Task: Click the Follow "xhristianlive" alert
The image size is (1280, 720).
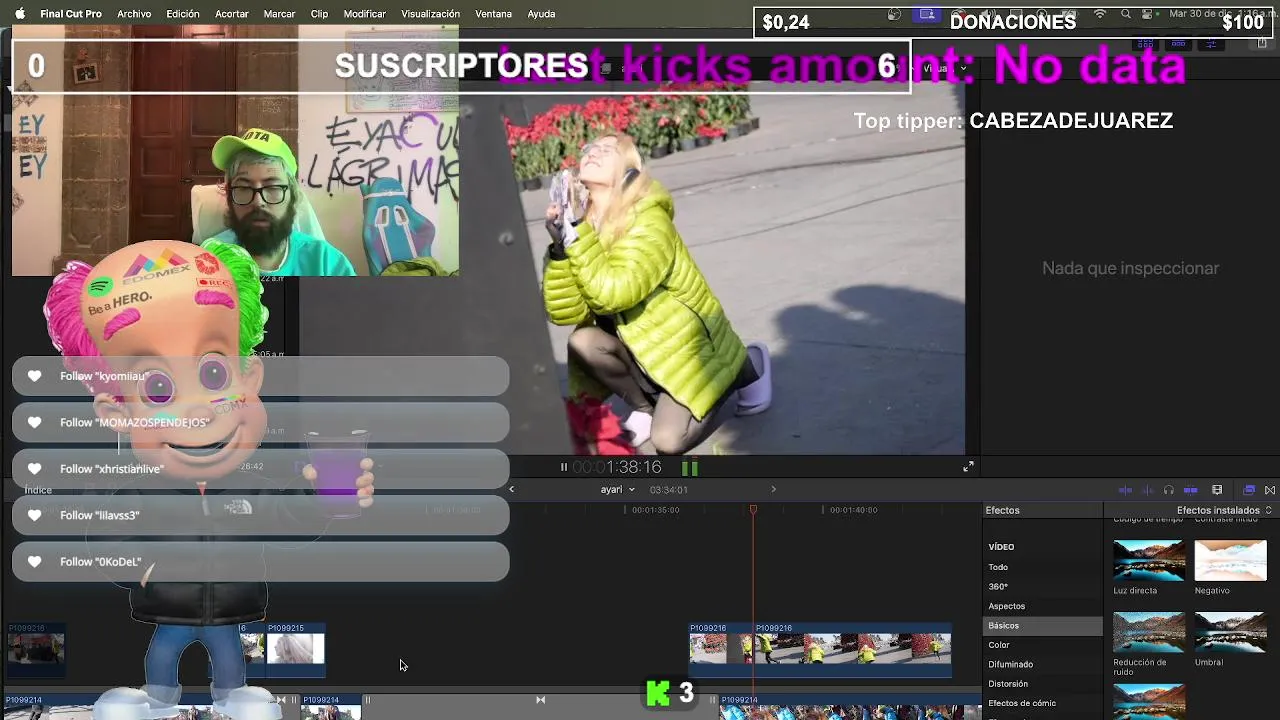Action: pyautogui.click(x=260, y=469)
